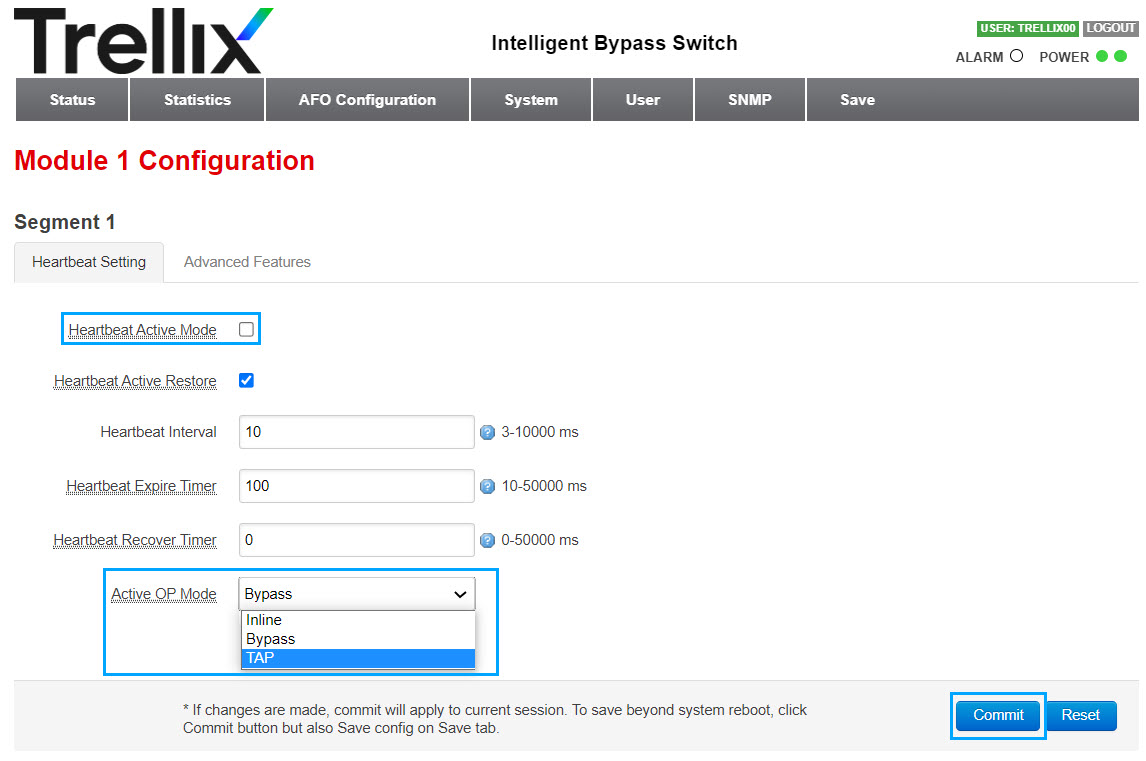Viewport: 1146px width, 761px height.
Task: Click the Heartbeat Interval input field
Action: click(357, 432)
